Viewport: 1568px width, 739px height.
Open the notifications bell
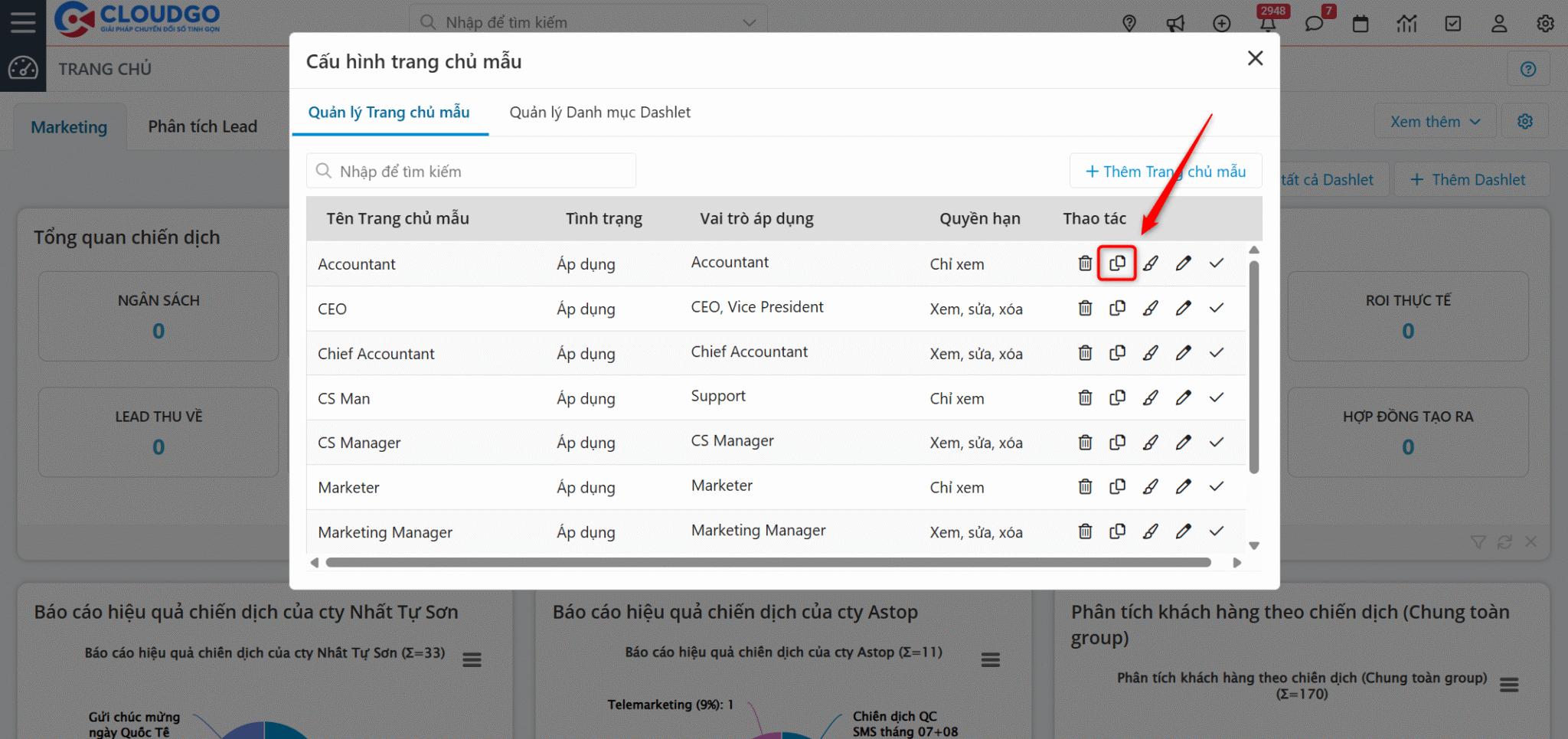[1268, 23]
